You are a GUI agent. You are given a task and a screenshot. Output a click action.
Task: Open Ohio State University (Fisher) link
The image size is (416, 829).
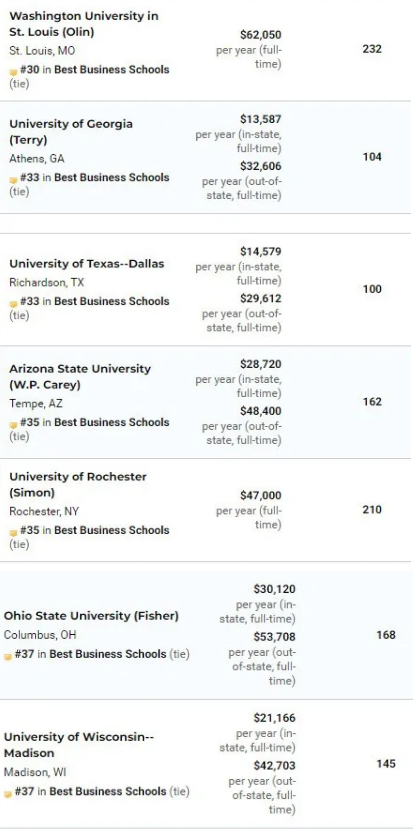pos(91,616)
